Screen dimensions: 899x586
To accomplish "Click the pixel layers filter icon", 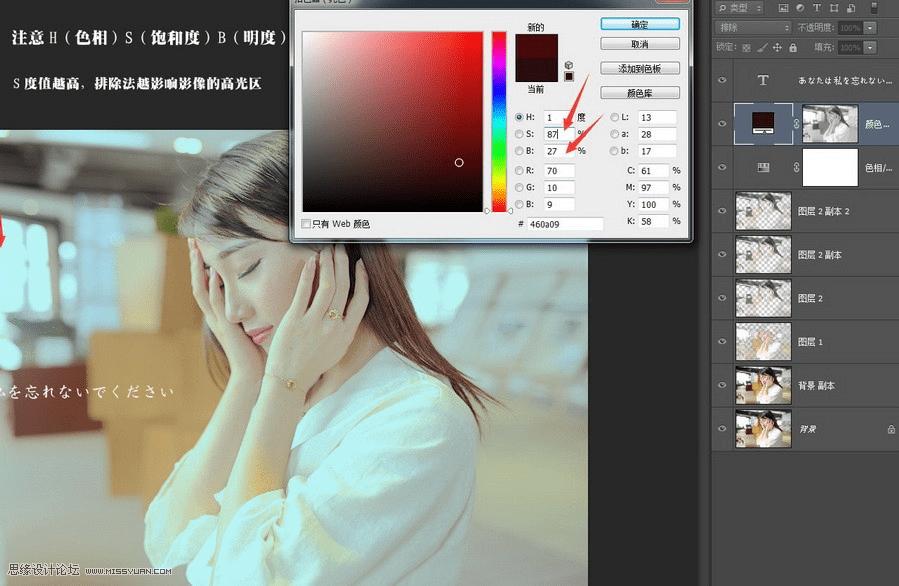I will pos(784,9).
